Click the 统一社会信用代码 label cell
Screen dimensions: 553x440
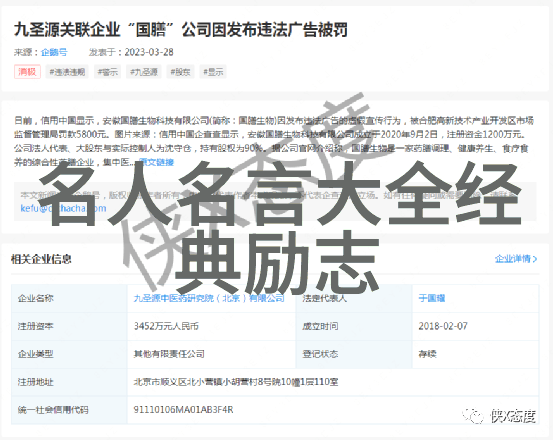[x=69, y=410]
